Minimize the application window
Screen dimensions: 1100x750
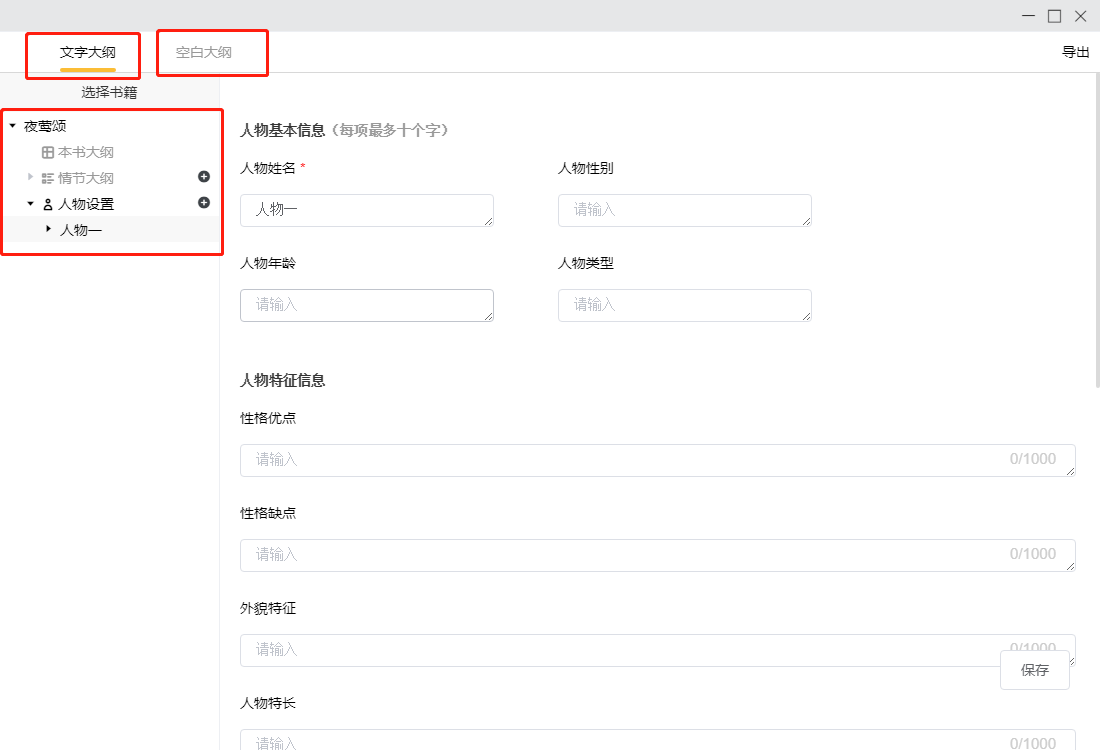(x=1028, y=15)
